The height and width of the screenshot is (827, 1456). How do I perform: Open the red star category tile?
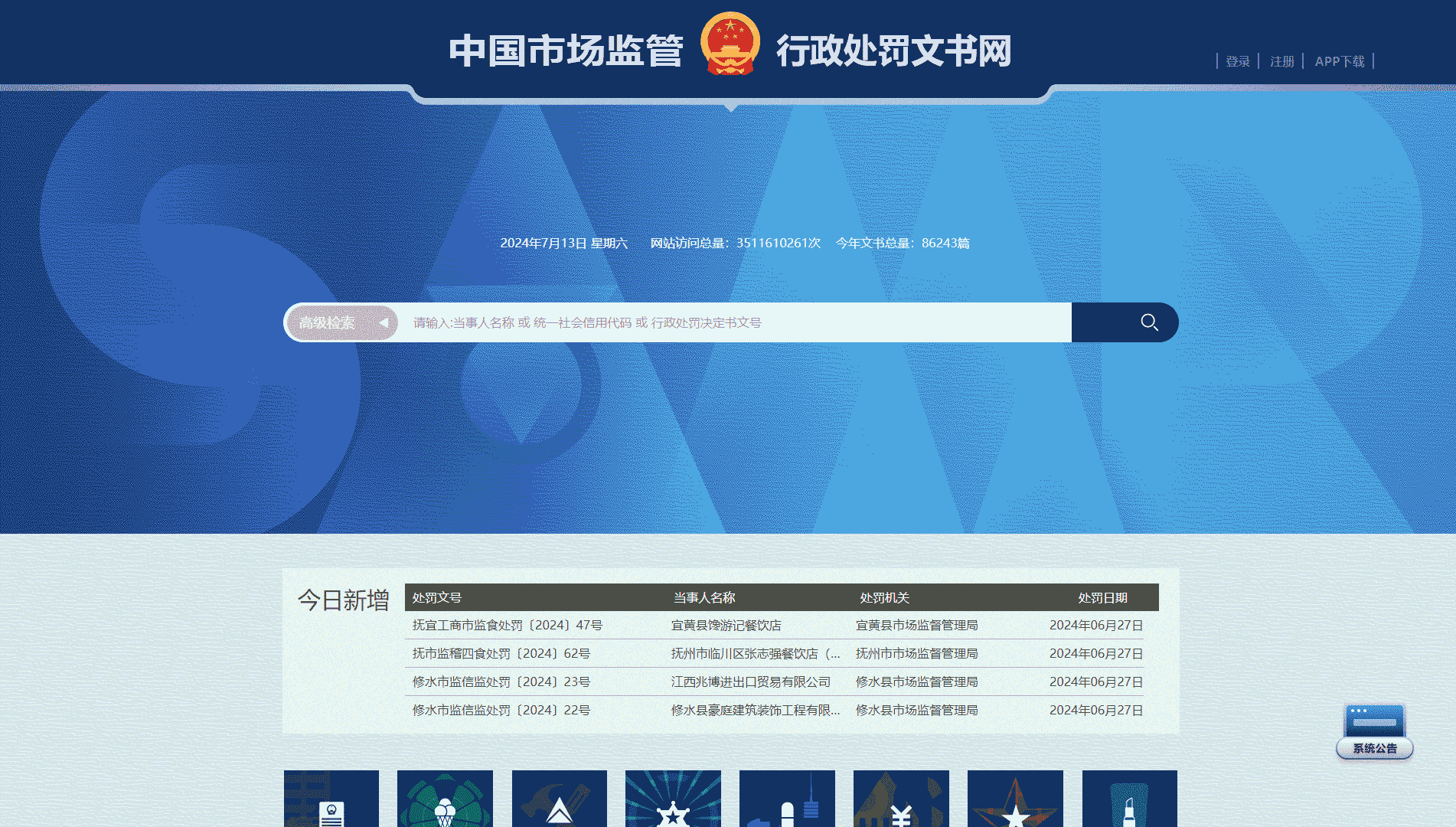pos(1015,799)
